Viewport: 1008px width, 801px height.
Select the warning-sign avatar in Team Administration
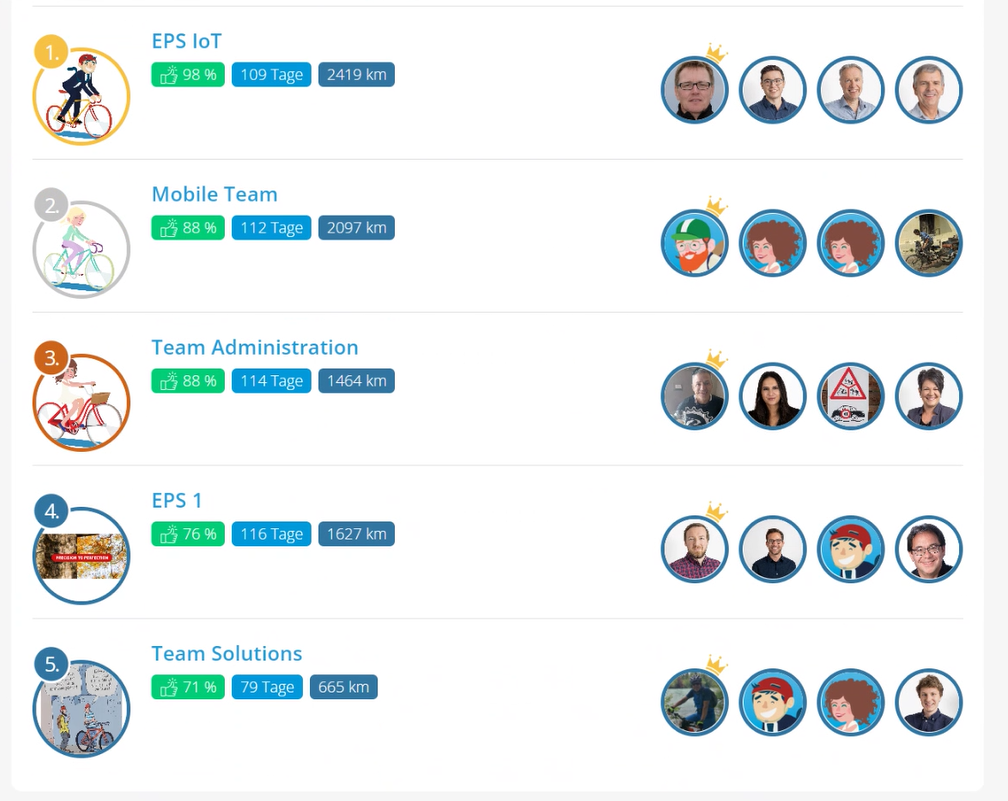coord(850,396)
